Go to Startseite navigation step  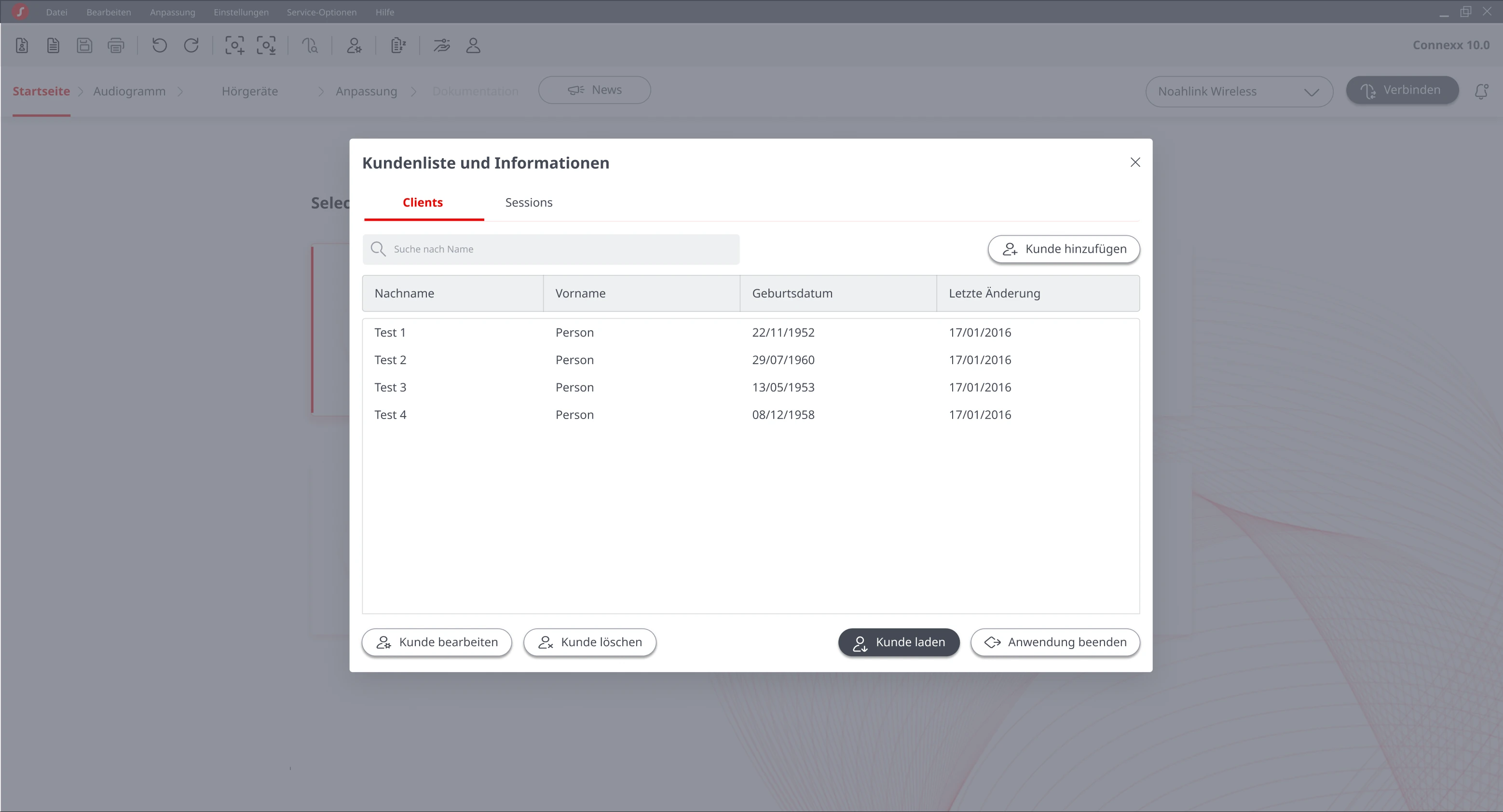41,91
